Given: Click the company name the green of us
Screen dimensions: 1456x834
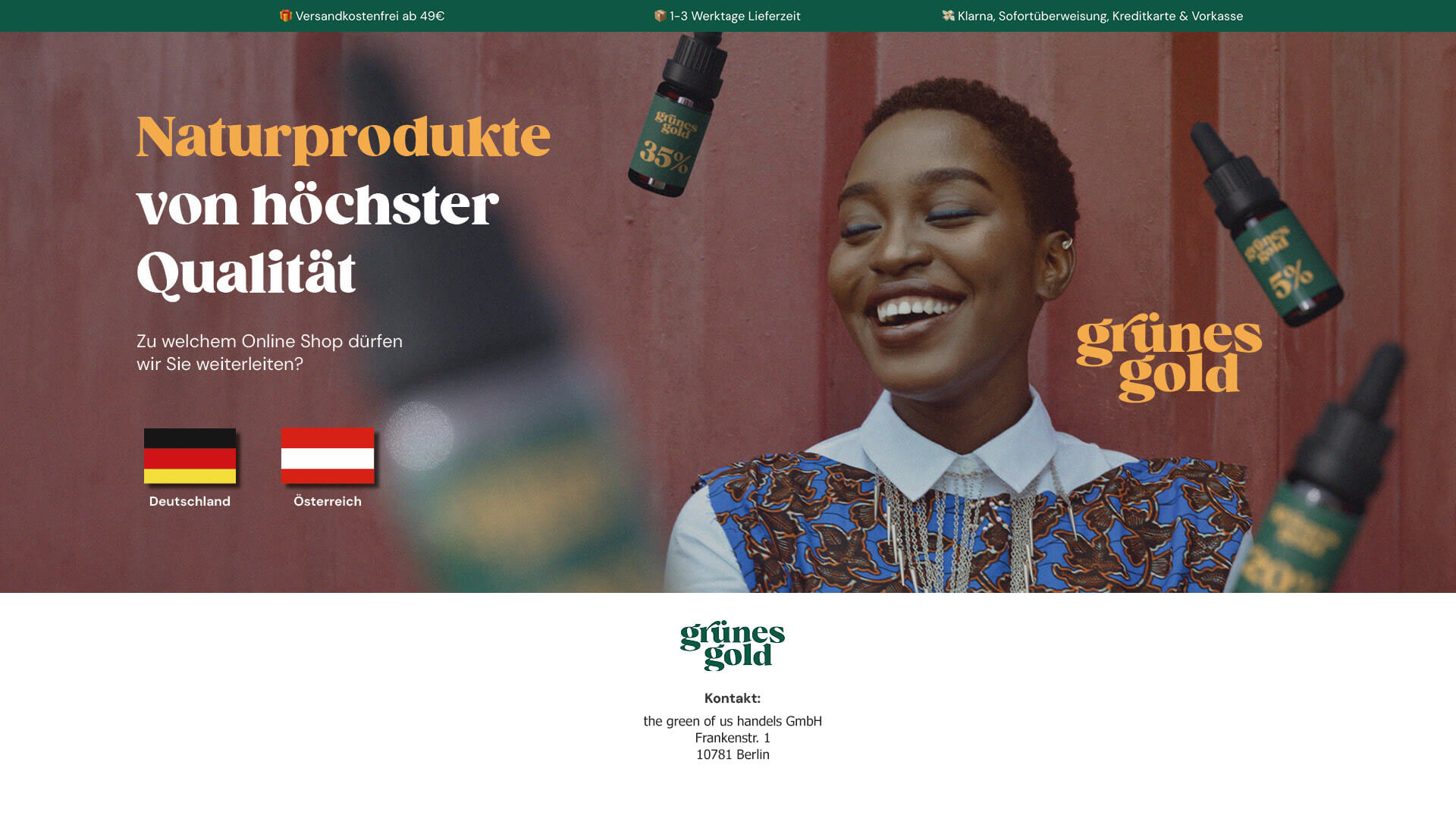Looking at the screenshot, I should click(x=733, y=721).
